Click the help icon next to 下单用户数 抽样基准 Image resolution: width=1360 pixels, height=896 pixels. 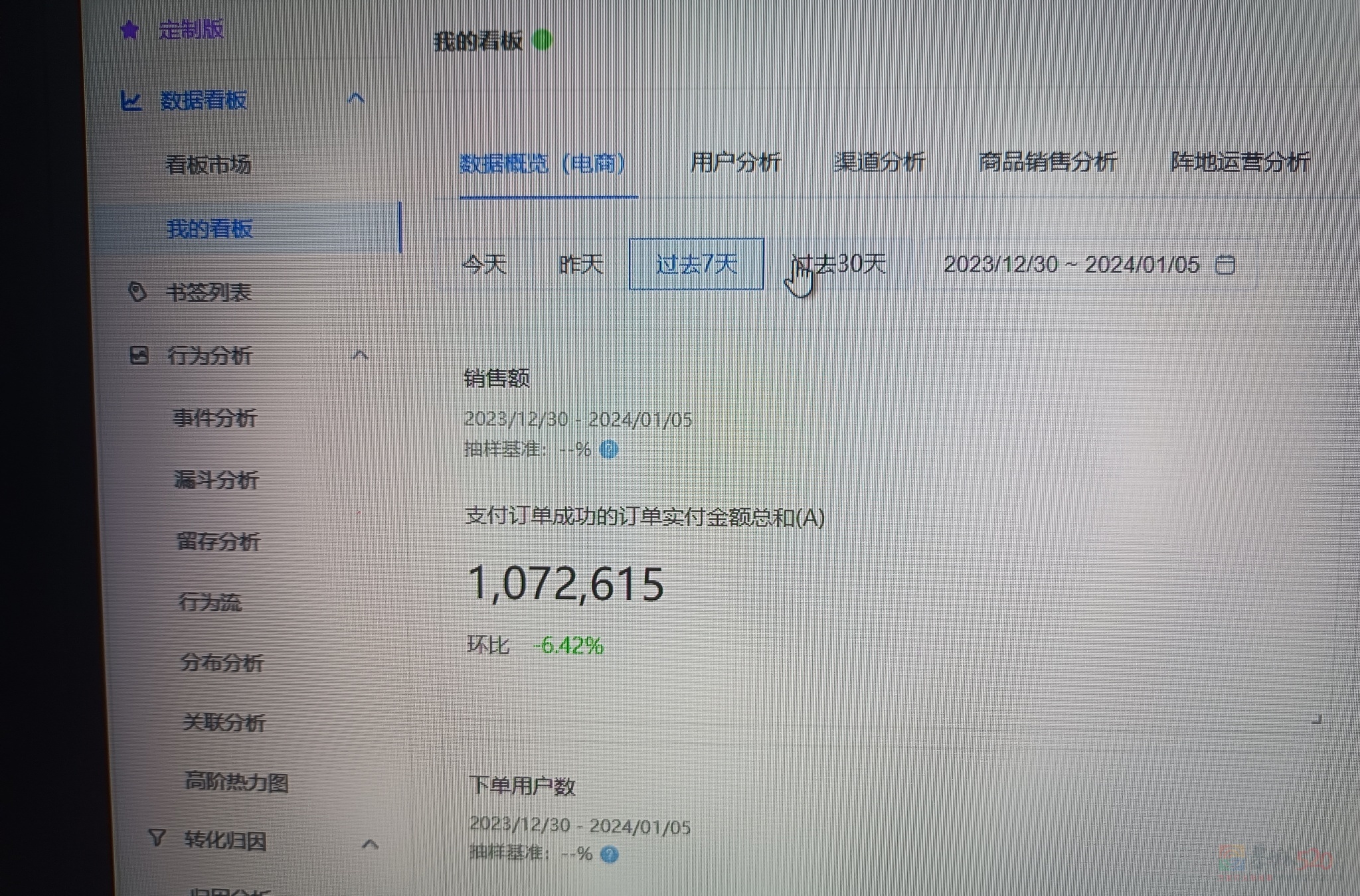point(608,855)
